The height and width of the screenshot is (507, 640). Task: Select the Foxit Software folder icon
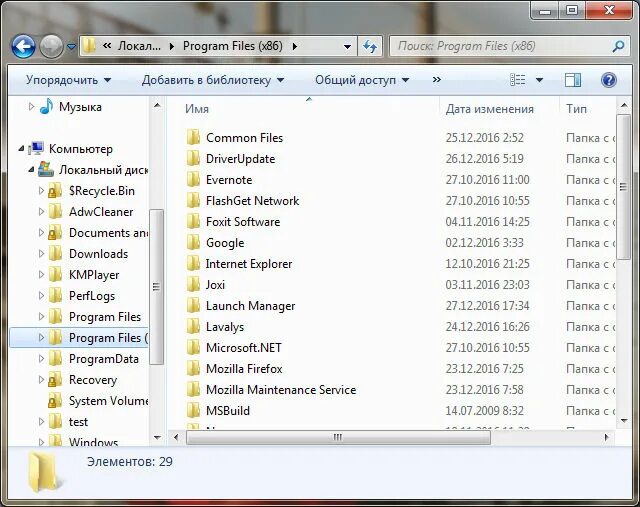193,222
